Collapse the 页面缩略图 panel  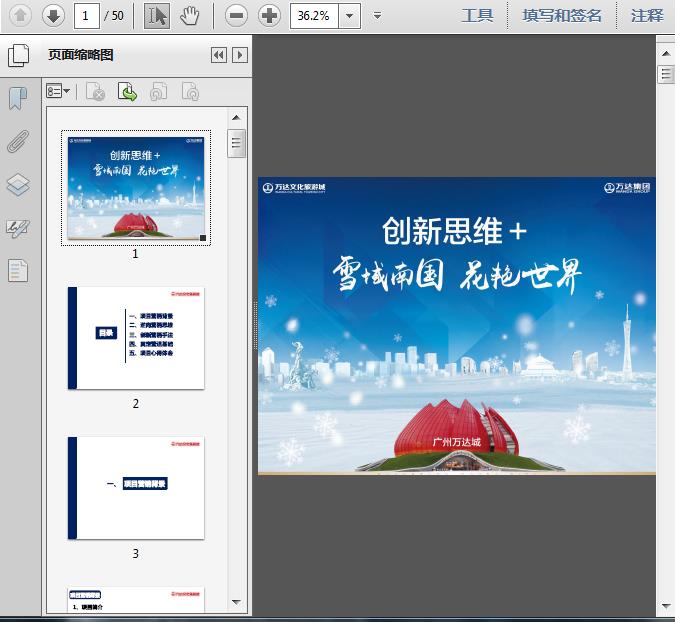click(x=219, y=55)
